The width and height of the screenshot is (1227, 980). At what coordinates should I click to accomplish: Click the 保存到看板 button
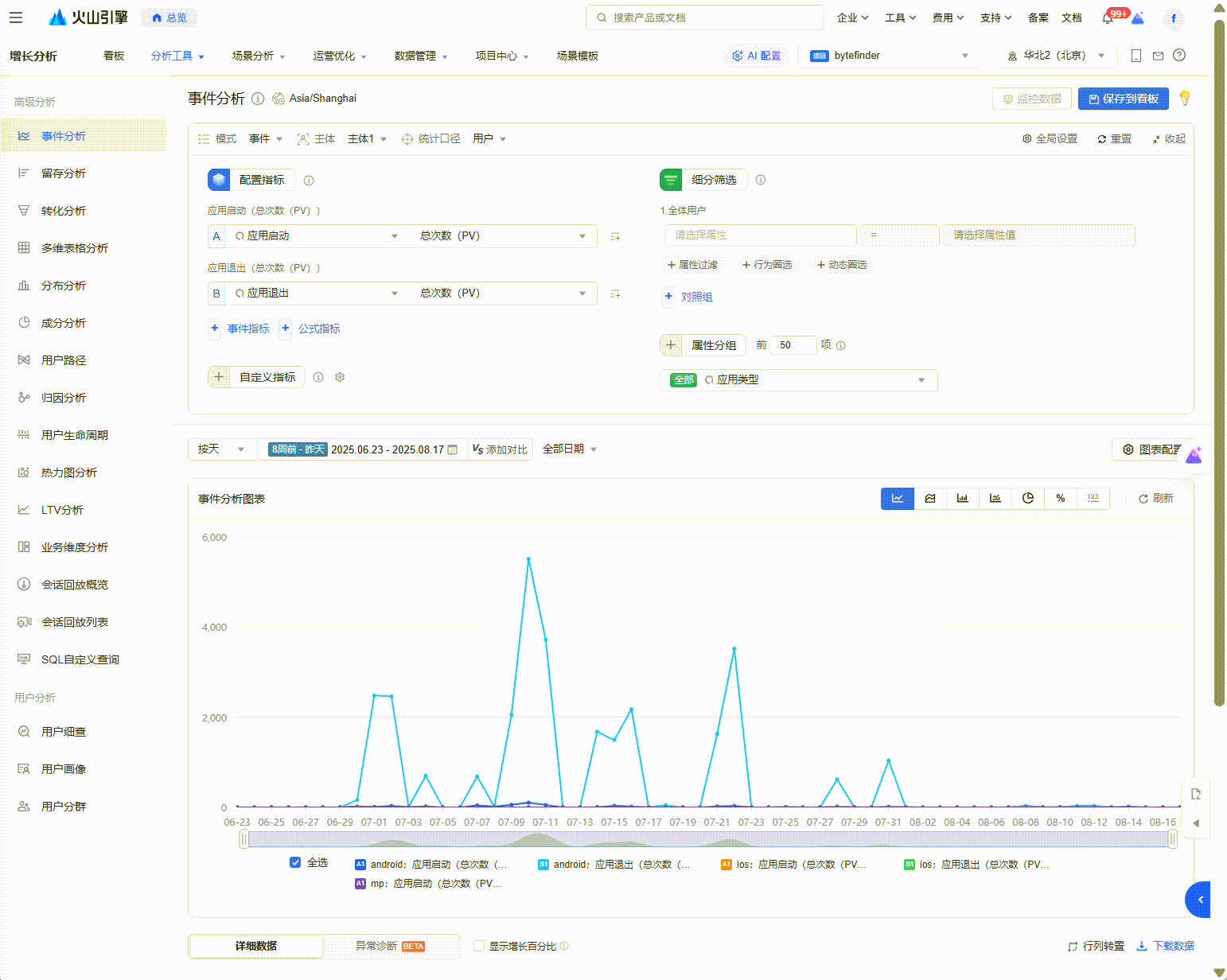1123,99
